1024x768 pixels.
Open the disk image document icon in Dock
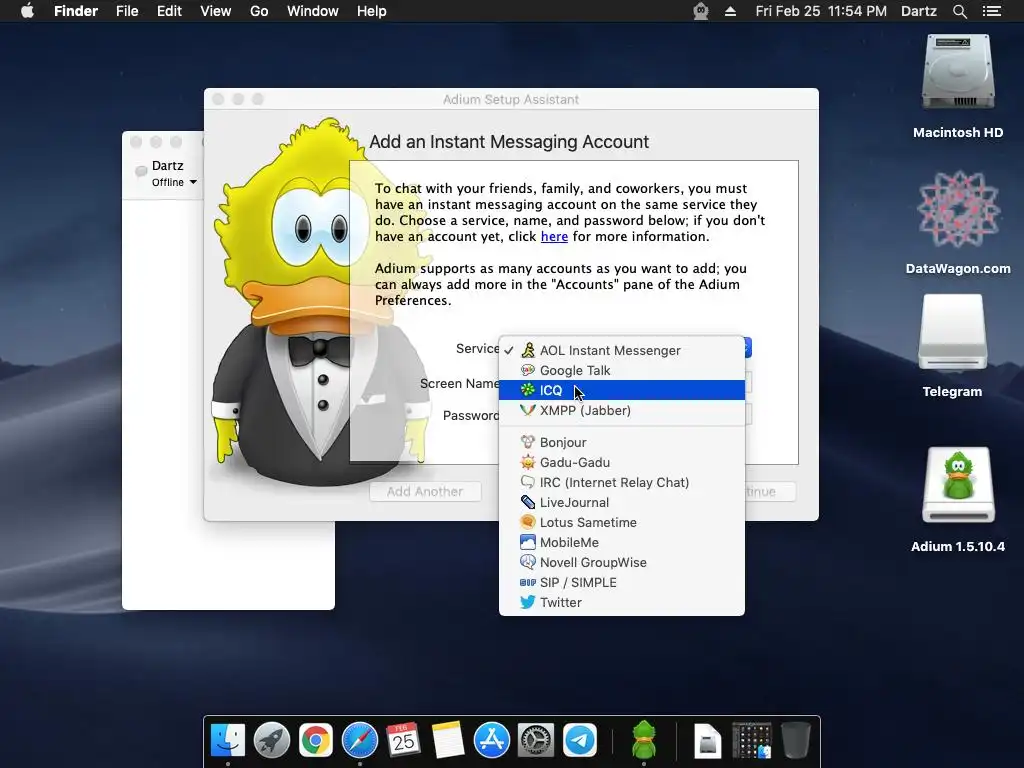coord(707,741)
